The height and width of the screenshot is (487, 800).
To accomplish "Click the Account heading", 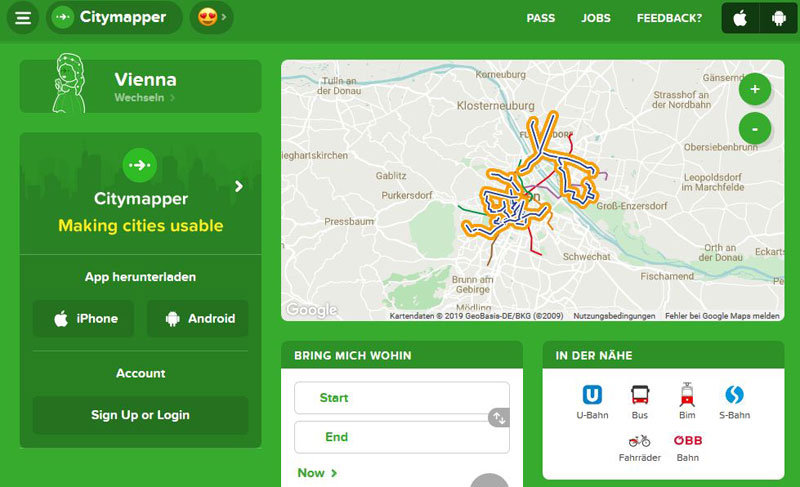I will (x=140, y=373).
